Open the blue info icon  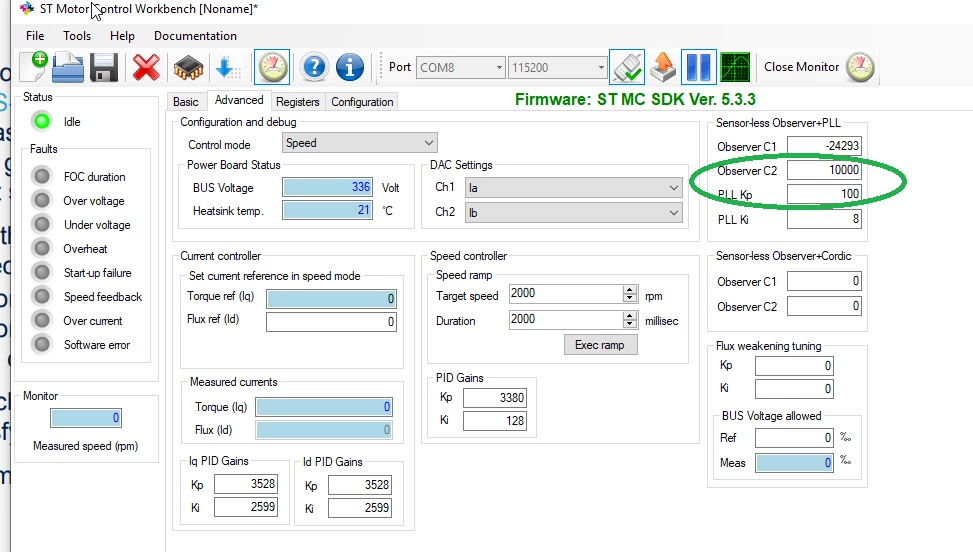coord(350,67)
